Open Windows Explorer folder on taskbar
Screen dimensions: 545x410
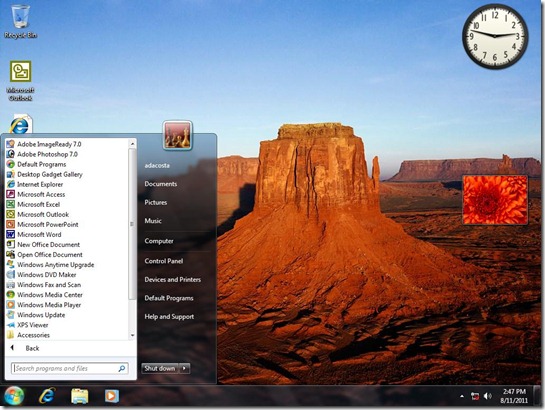coord(80,396)
